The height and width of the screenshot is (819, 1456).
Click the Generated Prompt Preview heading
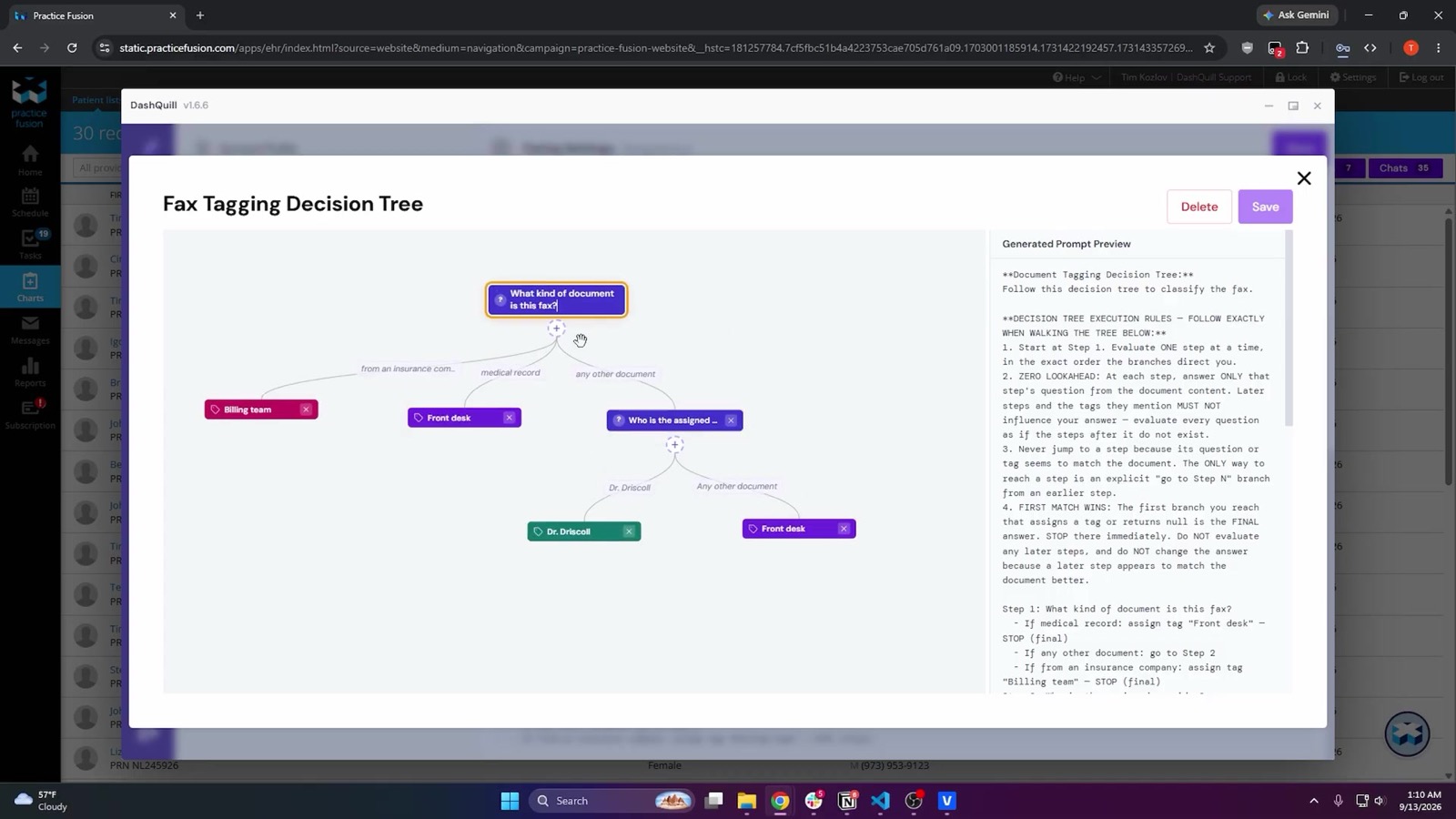point(1067,244)
